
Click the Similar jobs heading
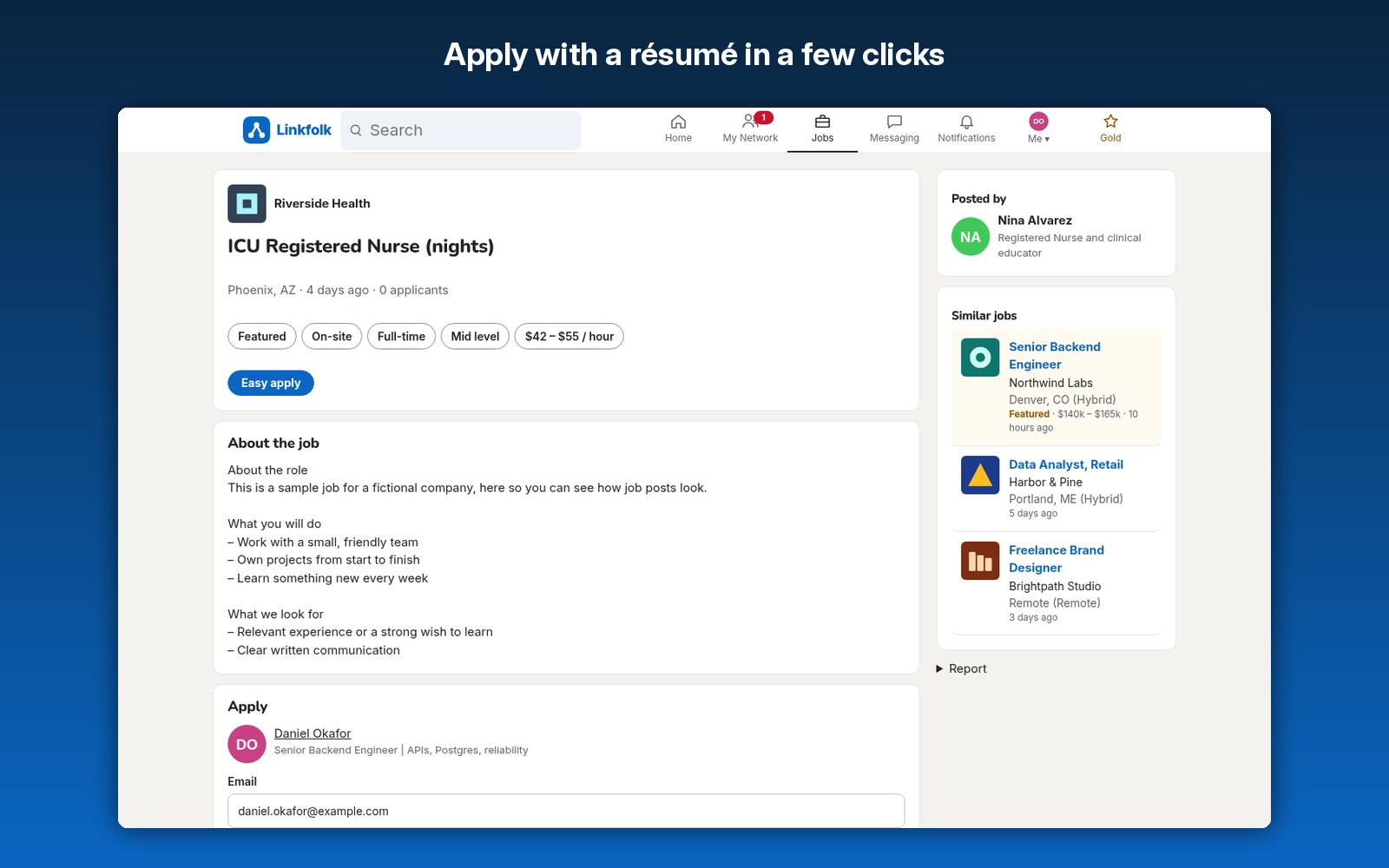point(984,316)
